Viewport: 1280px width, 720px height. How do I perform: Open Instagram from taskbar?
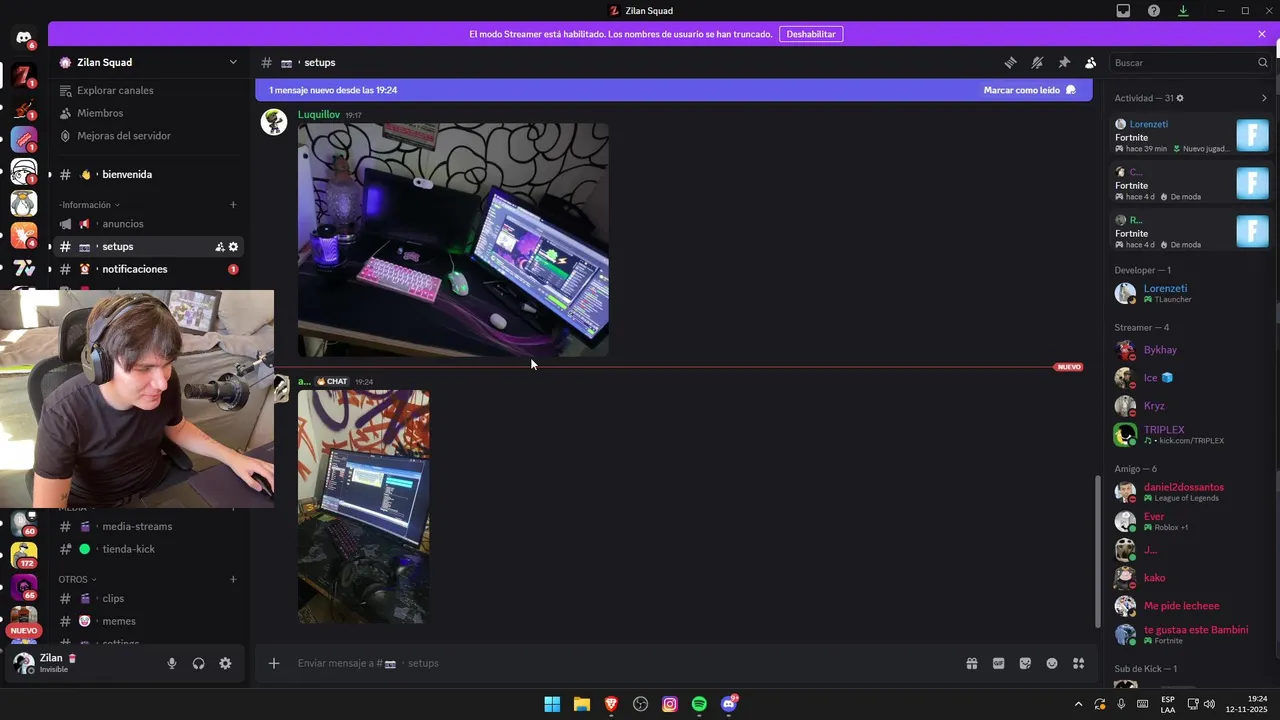(x=670, y=704)
